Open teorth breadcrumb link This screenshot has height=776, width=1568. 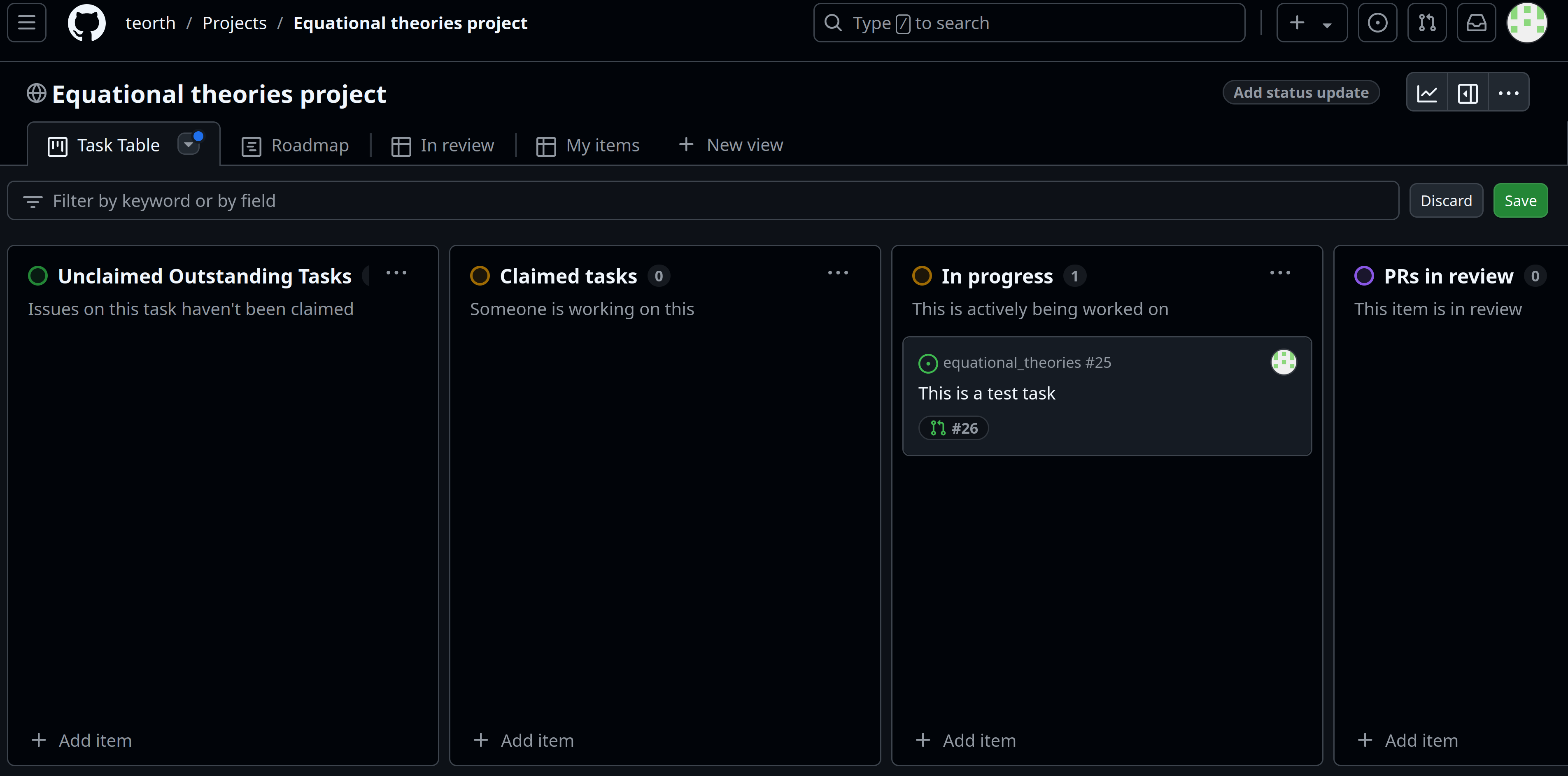pos(150,23)
